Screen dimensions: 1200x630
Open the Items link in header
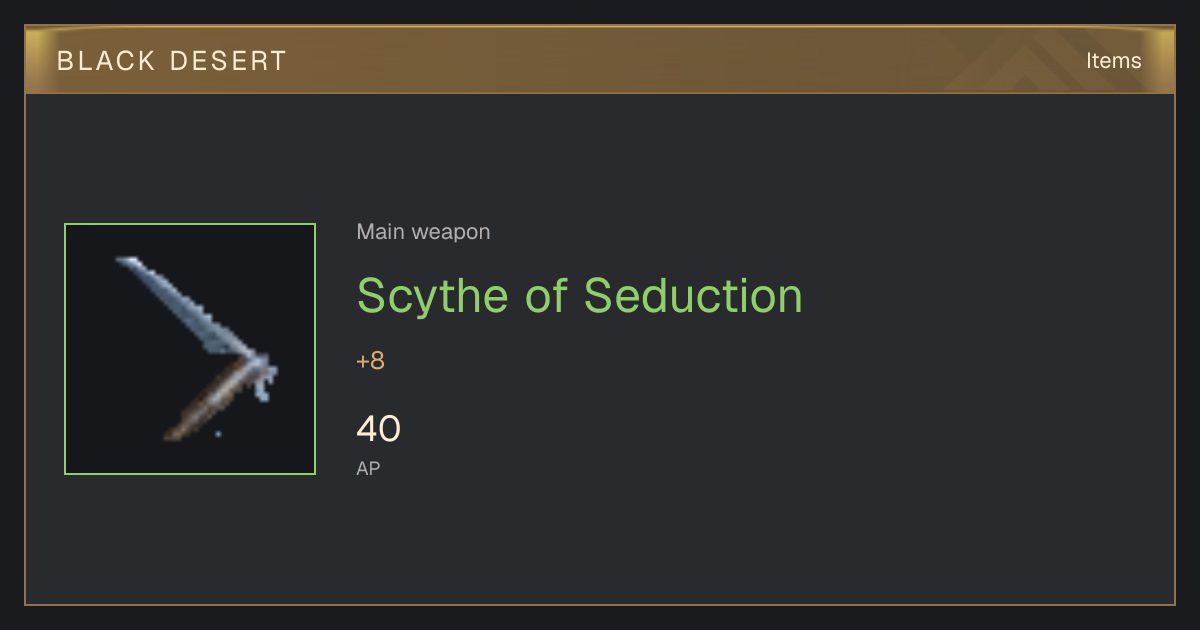pos(1113,60)
